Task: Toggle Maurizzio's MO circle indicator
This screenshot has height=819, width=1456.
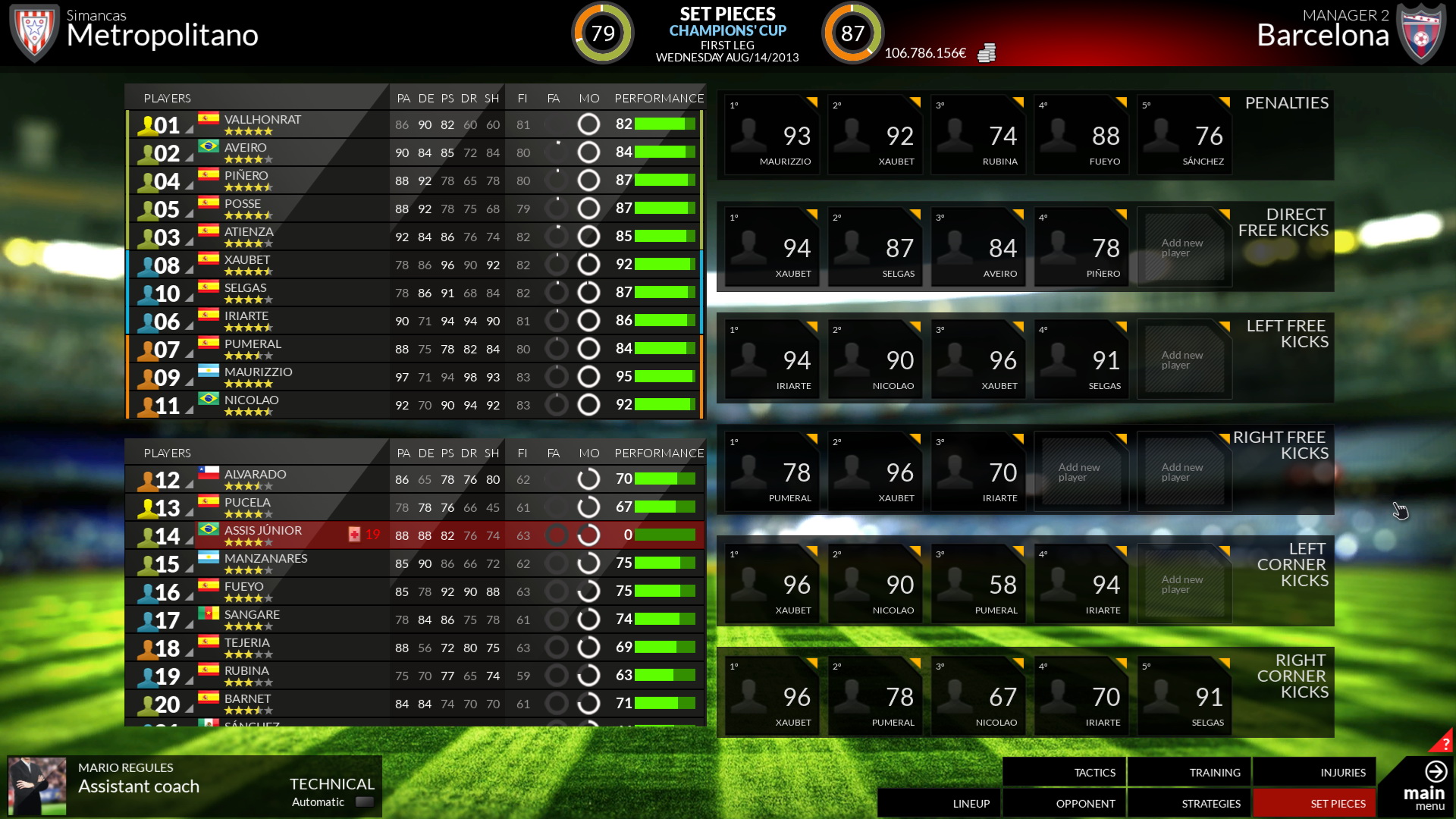Action: coord(588,376)
